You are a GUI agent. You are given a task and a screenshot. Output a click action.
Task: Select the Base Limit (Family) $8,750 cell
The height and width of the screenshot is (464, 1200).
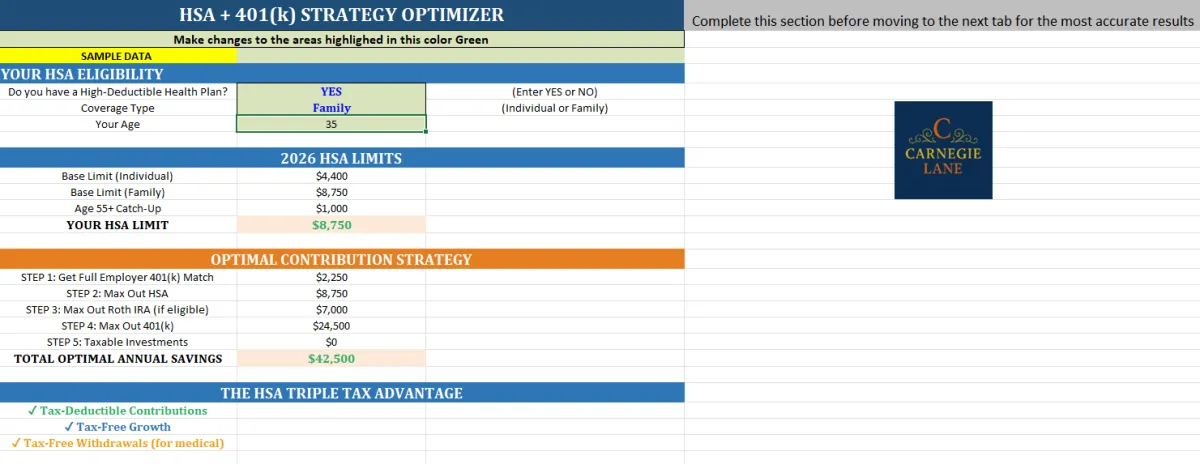point(331,192)
